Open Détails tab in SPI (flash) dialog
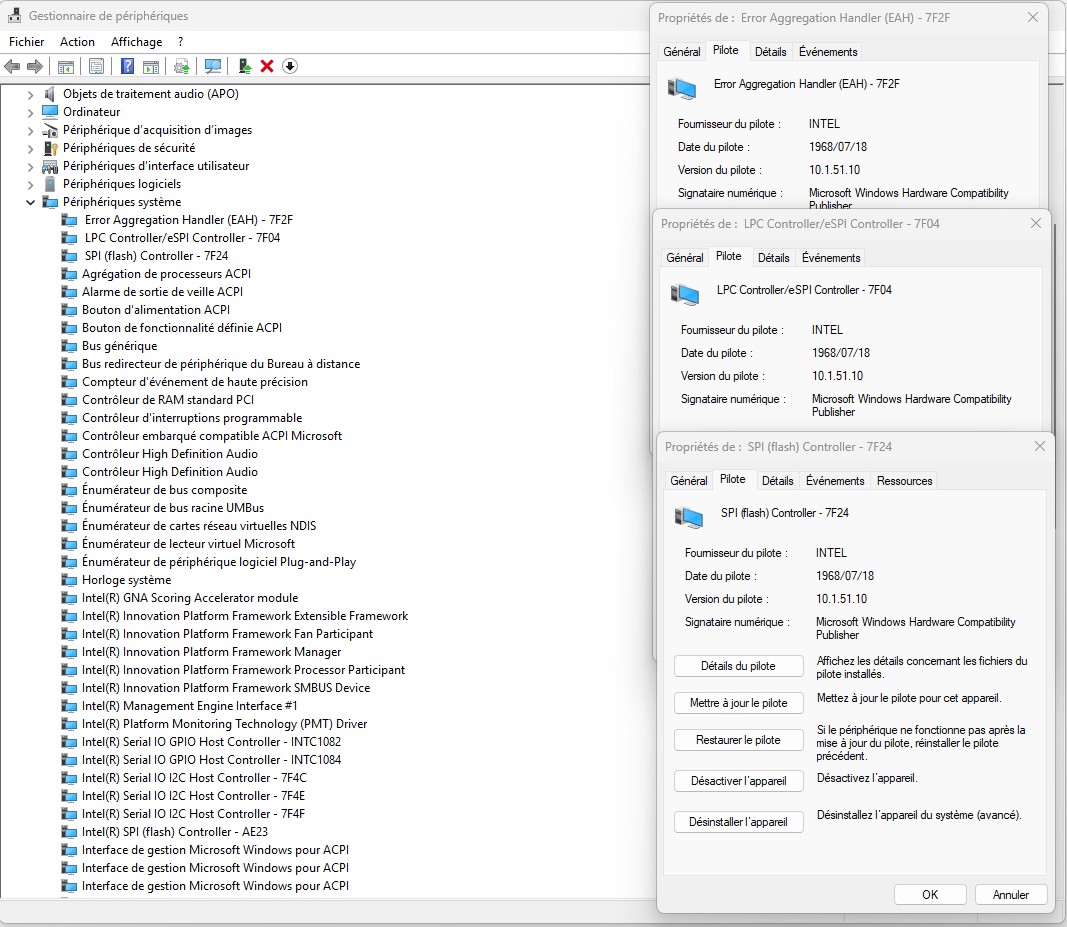The width and height of the screenshot is (1067, 927). click(777, 481)
